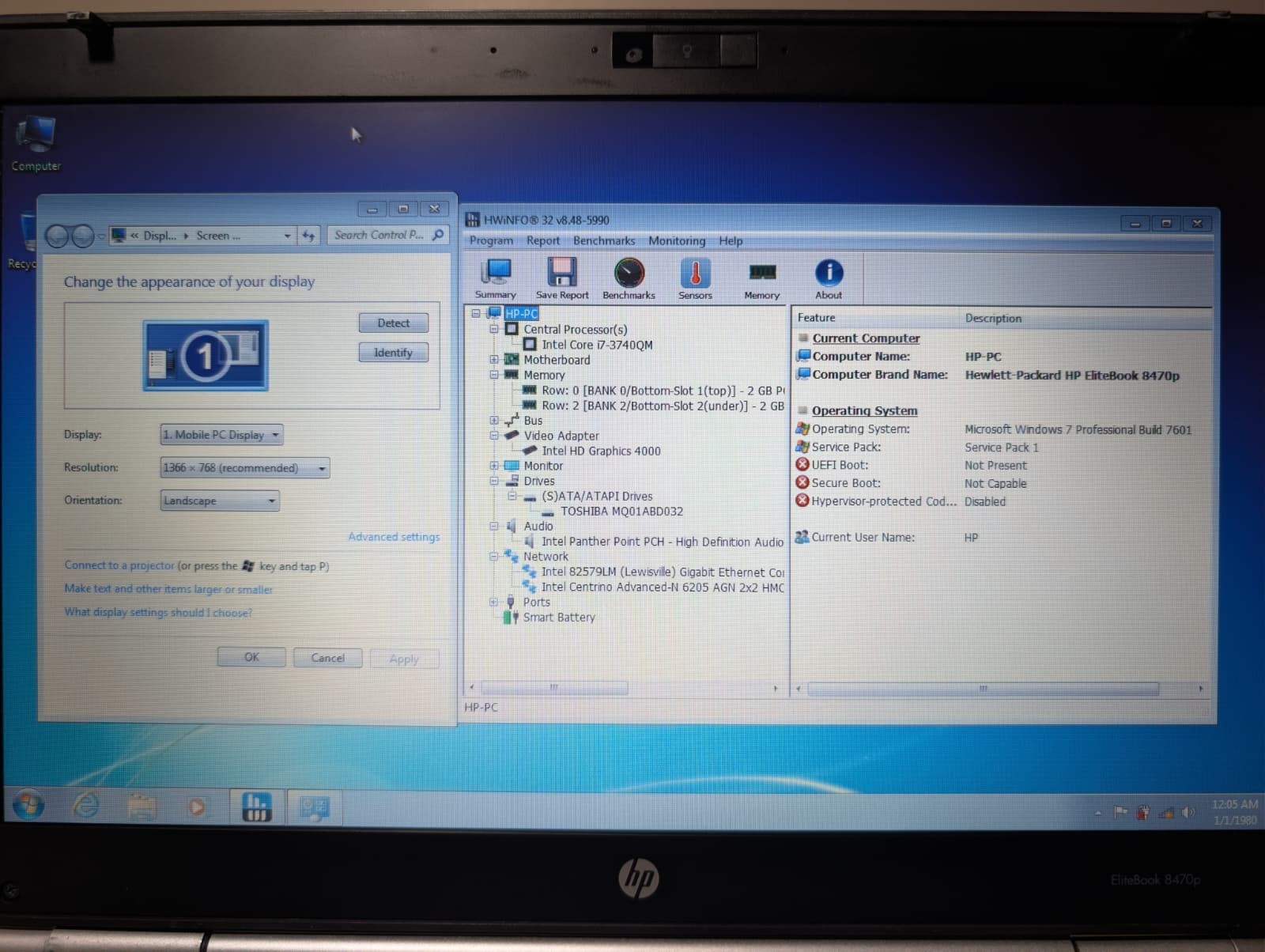1265x952 pixels.
Task: Click the Back arrow in Control Panel
Action: pos(58,236)
